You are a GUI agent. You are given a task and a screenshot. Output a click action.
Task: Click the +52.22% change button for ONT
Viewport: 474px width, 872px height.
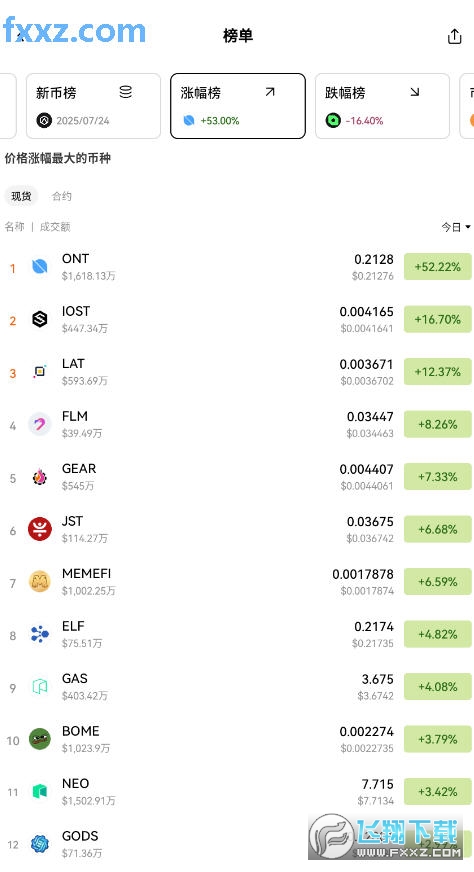point(437,267)
